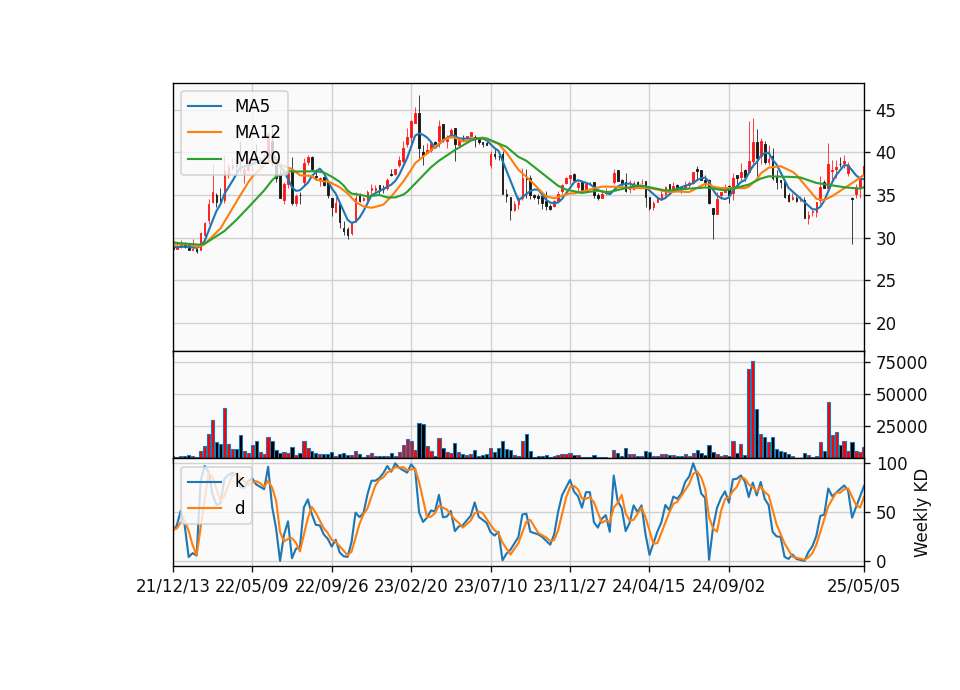This screenshot has height=690, width=960.
Task: Click the 25000 volume axis tick
Action: [x=901, y=427]
